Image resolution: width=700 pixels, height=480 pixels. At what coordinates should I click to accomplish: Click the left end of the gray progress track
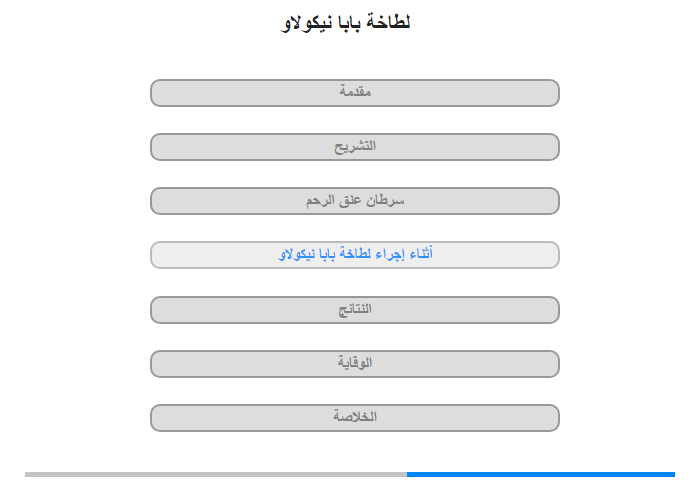27,474
